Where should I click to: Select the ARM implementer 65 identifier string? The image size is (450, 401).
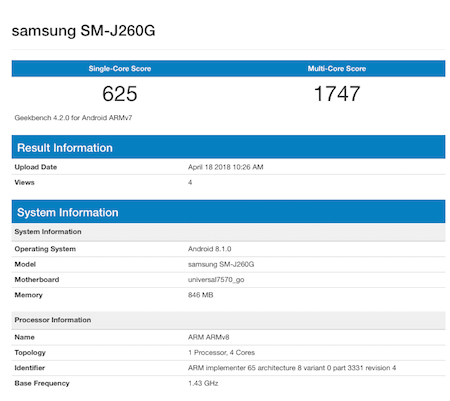click(x=292, y=368)
